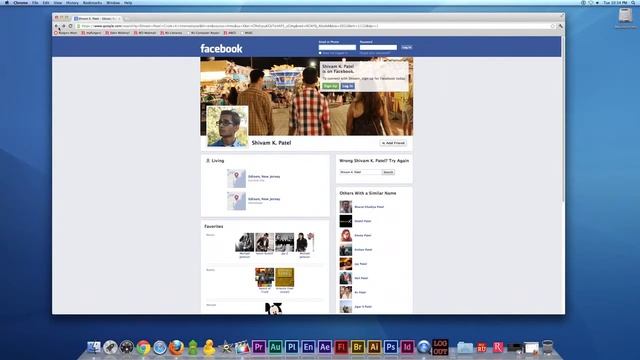Open the Edit menu
The image size is (640, 360).
(x=46, y=2)
